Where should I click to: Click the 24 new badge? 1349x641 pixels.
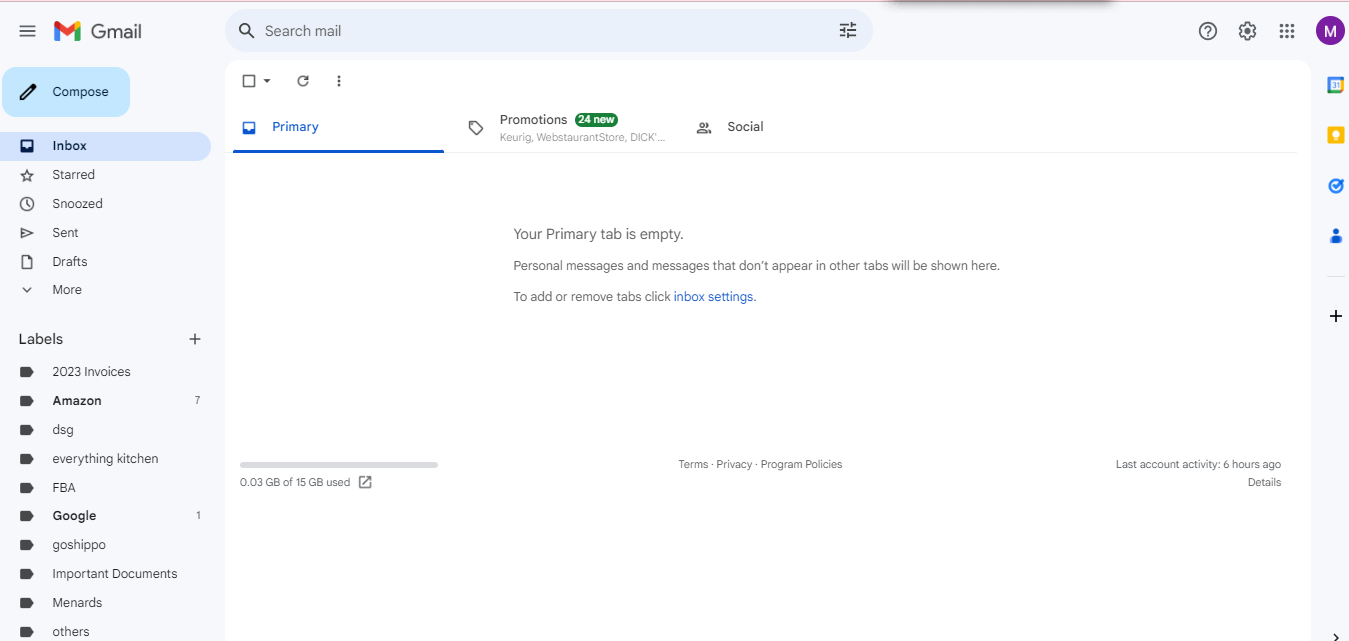click(596, 119)
